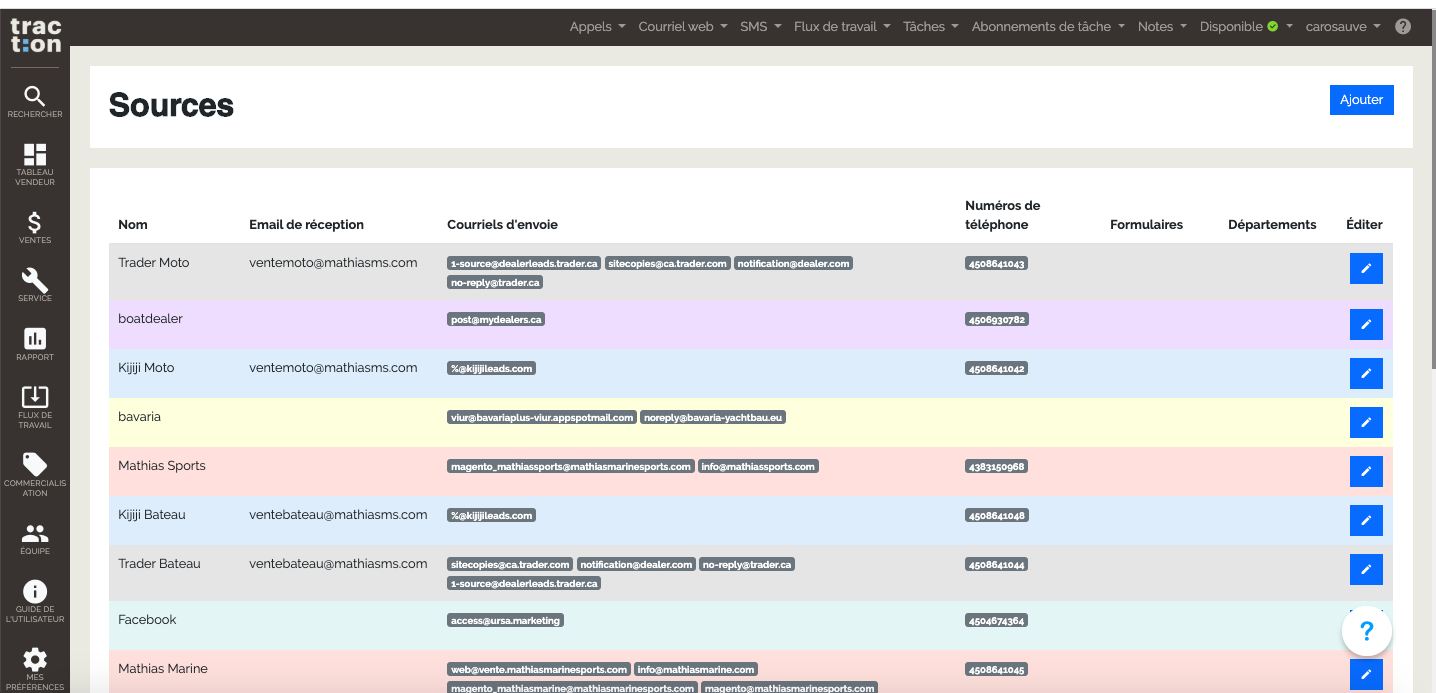This screenshot has width=1436, height=693.
Task: Edit the Mathias Sports source
Action: tap(1366, 472)
